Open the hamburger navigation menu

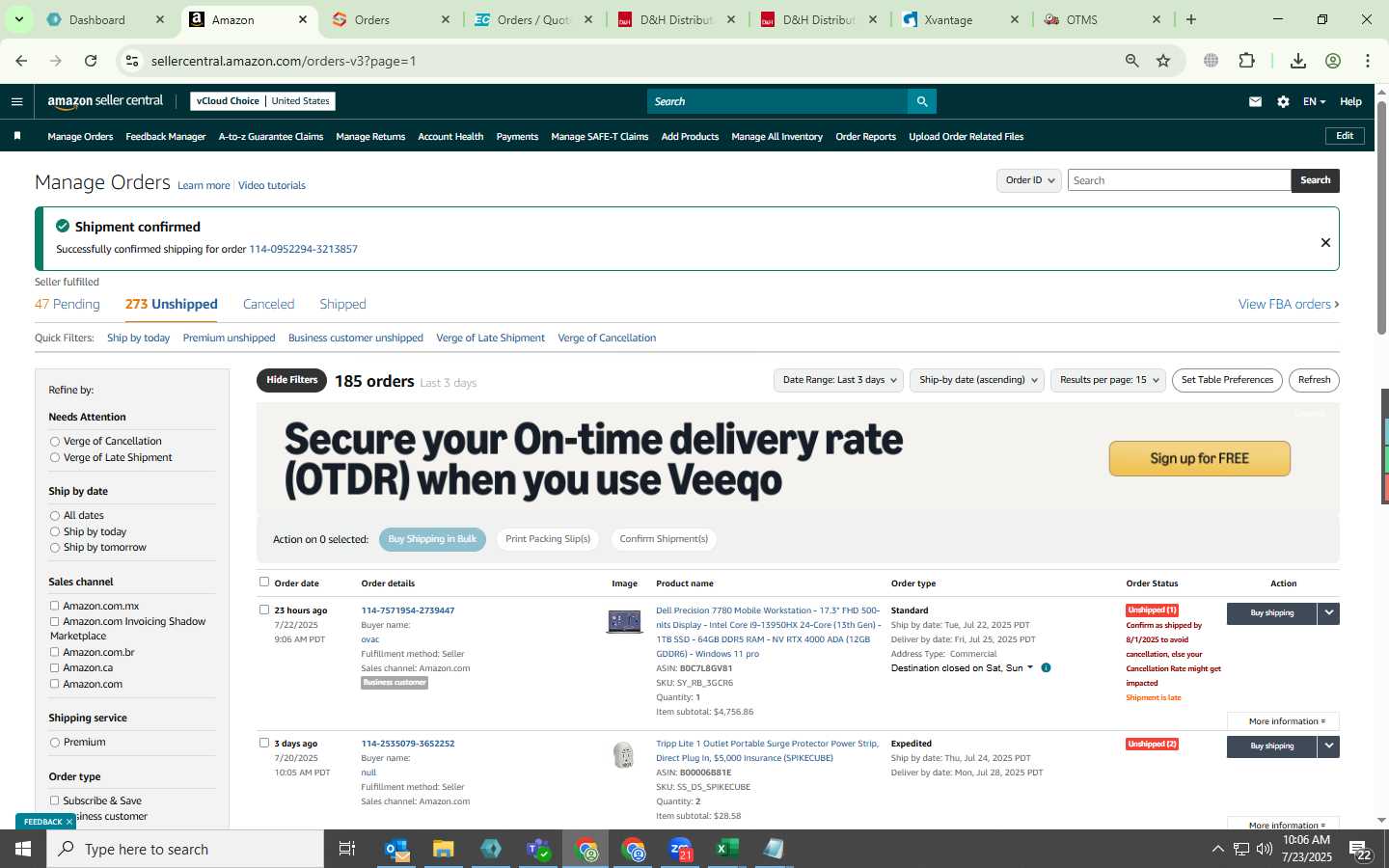16,101
